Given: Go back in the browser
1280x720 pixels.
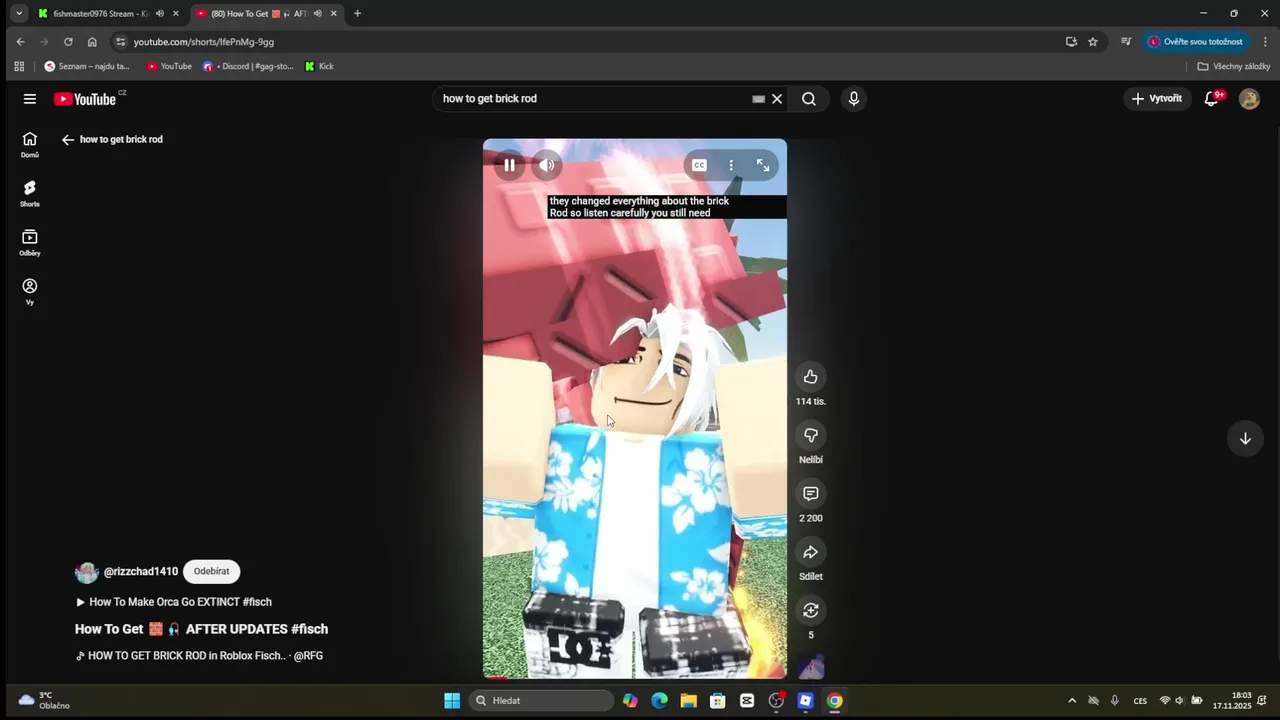Looking at the screenshot, I should click(20, 42).
